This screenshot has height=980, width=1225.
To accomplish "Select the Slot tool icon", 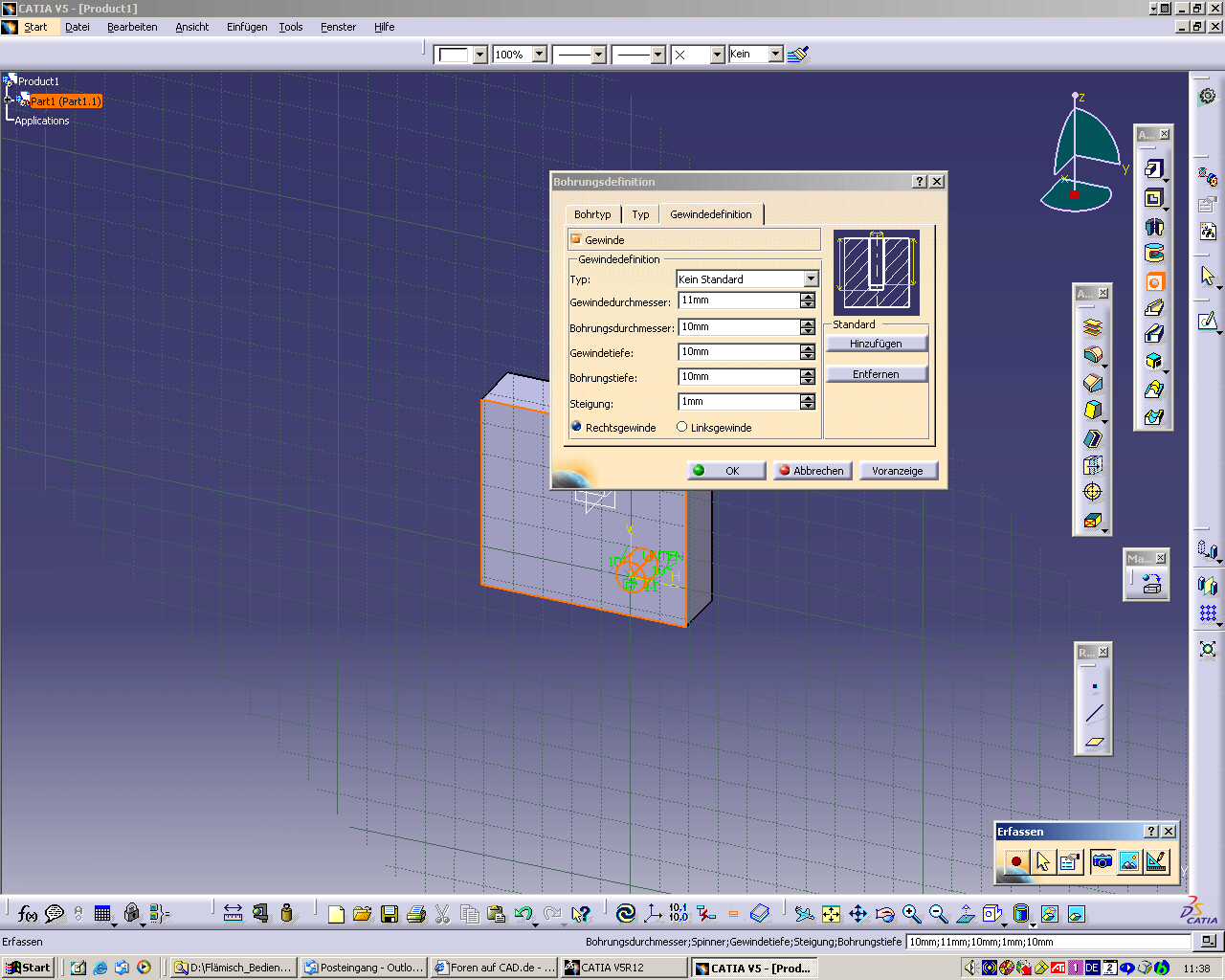I will tap(1154, 334).
